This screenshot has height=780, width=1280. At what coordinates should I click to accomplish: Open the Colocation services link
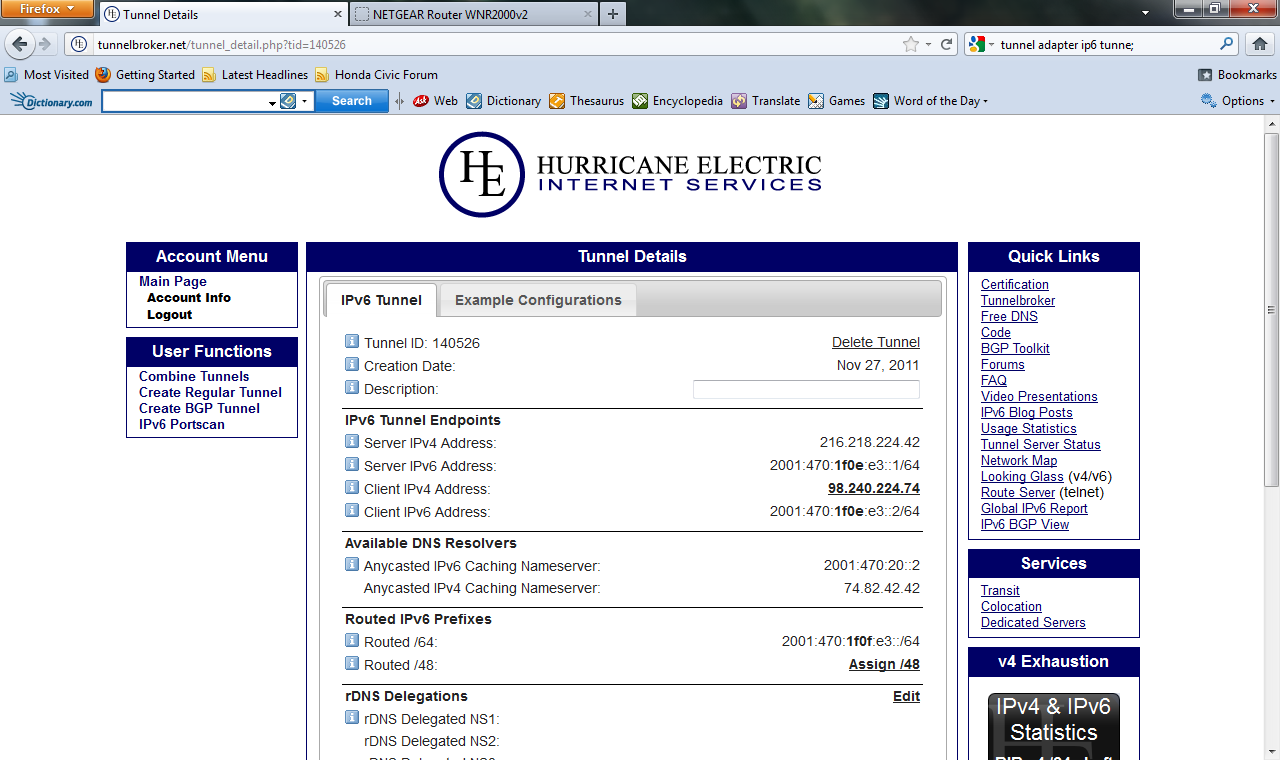point(1011,606)
